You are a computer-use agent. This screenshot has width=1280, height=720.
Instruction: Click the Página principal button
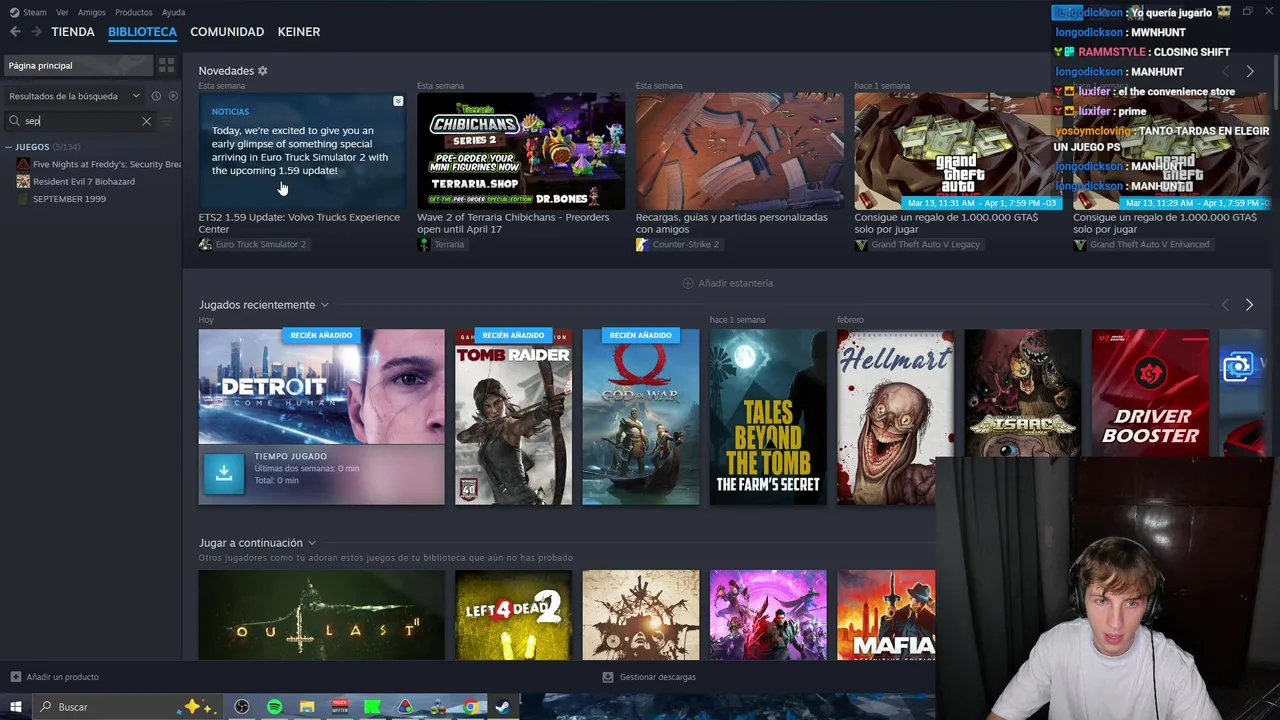78,65
